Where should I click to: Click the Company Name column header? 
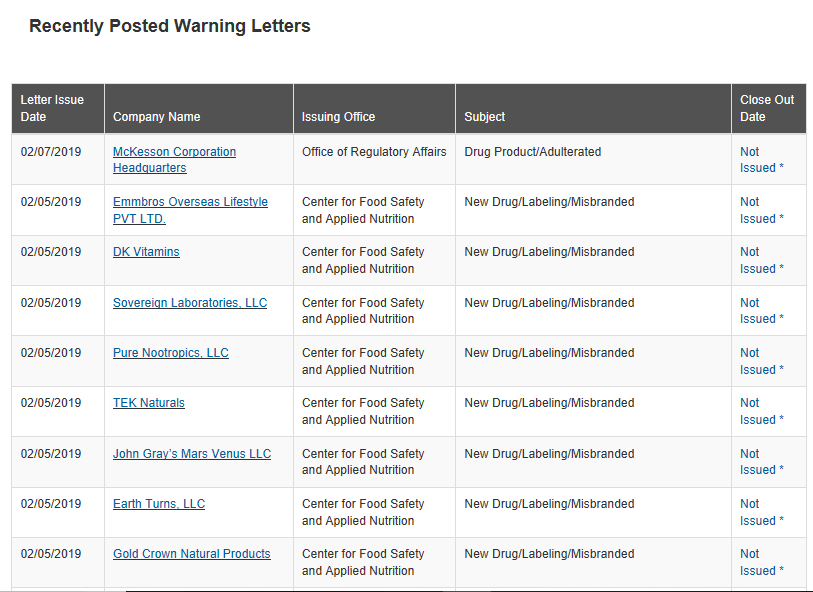coord(157,117)
